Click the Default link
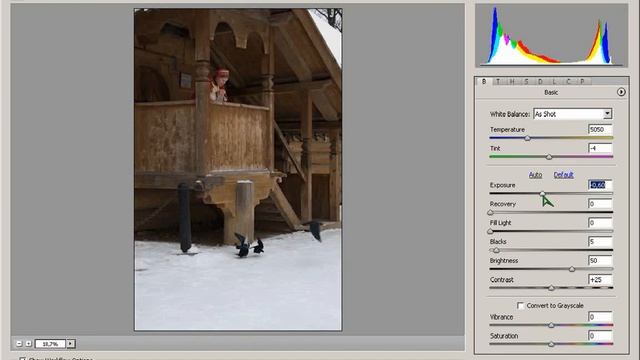The image size is (640, 360). pyautogui.click(x=564, y=175)
